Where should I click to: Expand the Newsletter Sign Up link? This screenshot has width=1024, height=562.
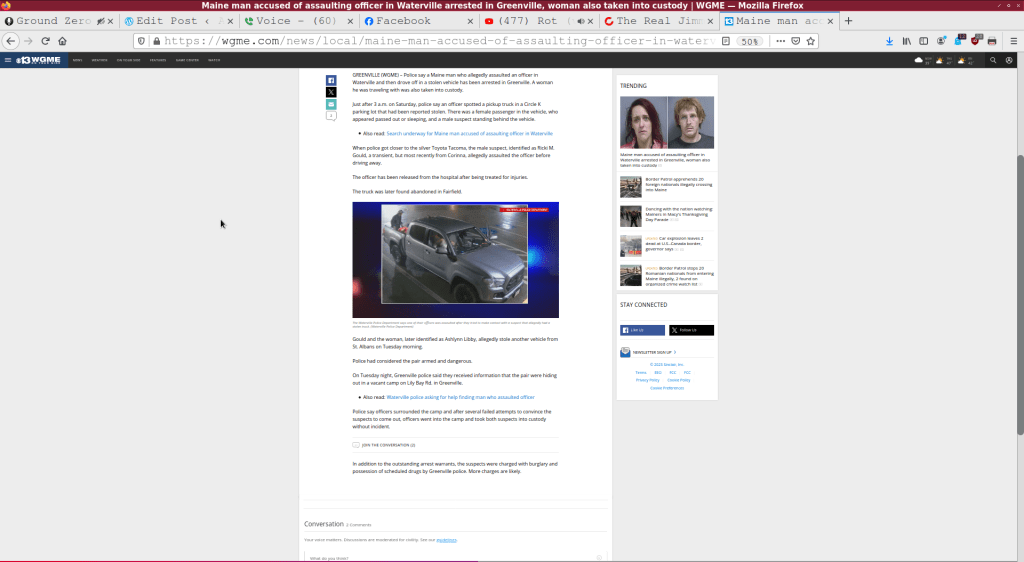(654, 352)
